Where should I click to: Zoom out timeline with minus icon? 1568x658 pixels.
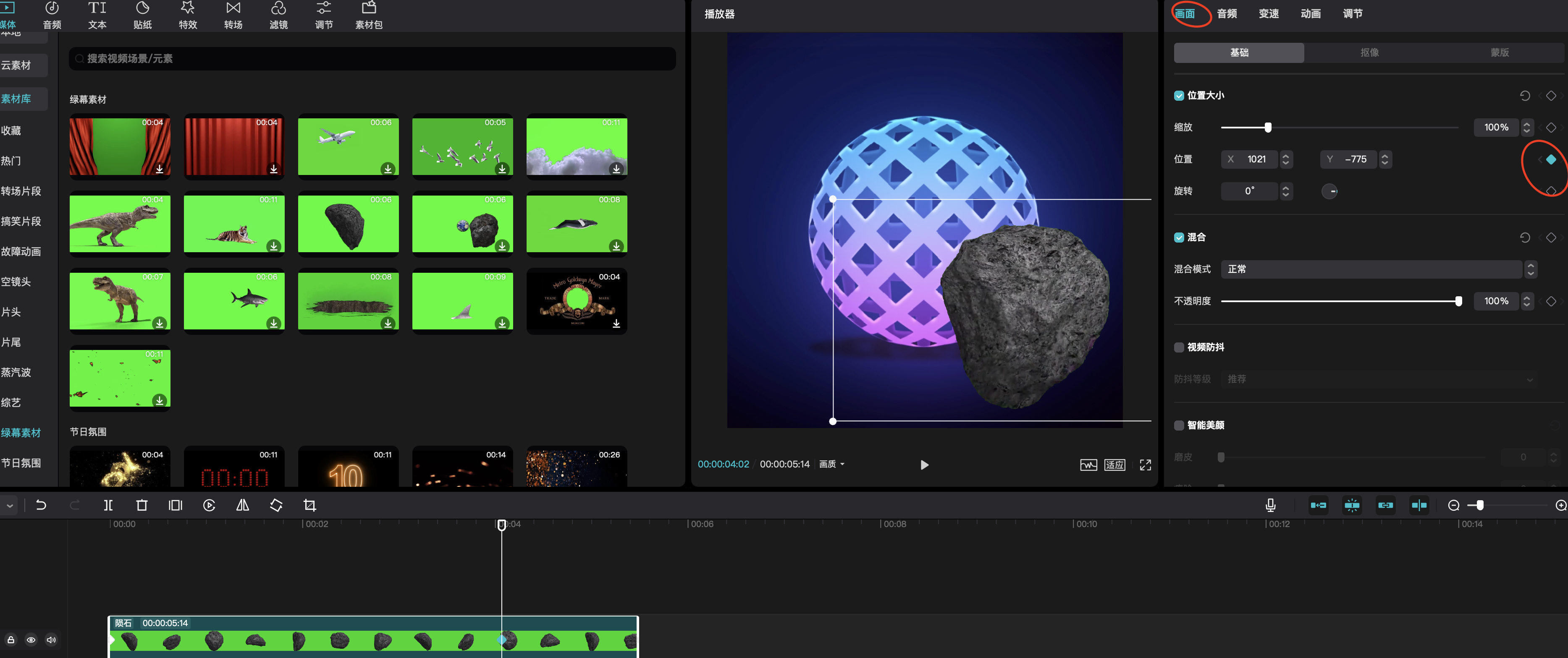[x=1453, y=505]
